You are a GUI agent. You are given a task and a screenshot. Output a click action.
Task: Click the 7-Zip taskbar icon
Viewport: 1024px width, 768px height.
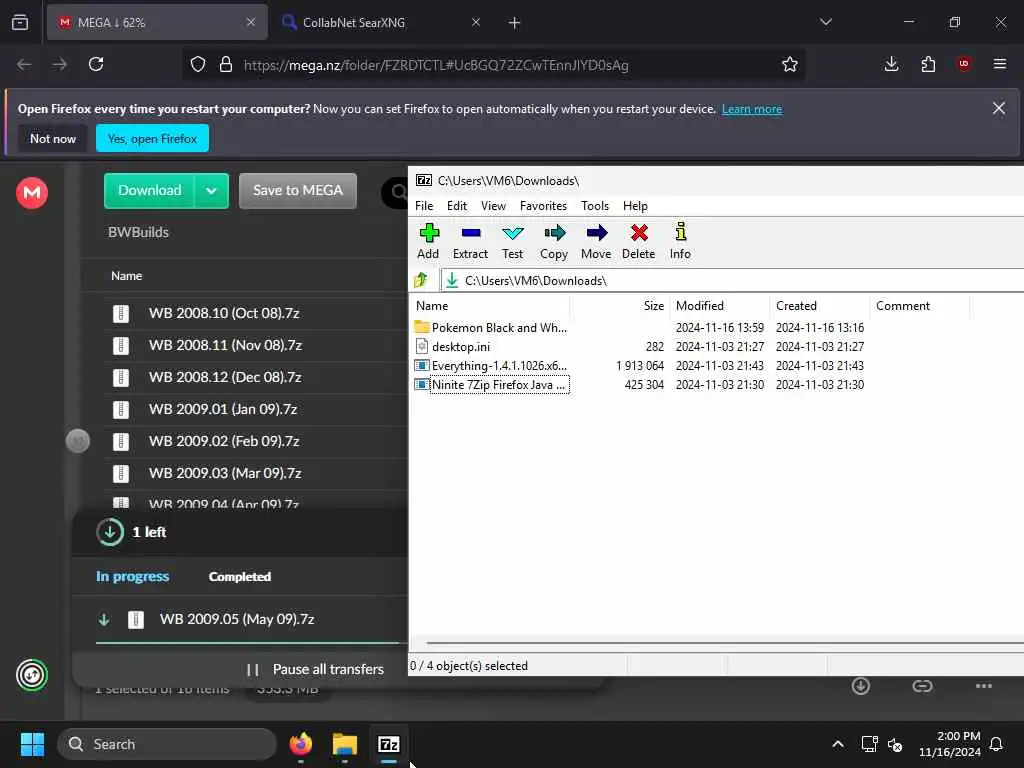[389, 744]
